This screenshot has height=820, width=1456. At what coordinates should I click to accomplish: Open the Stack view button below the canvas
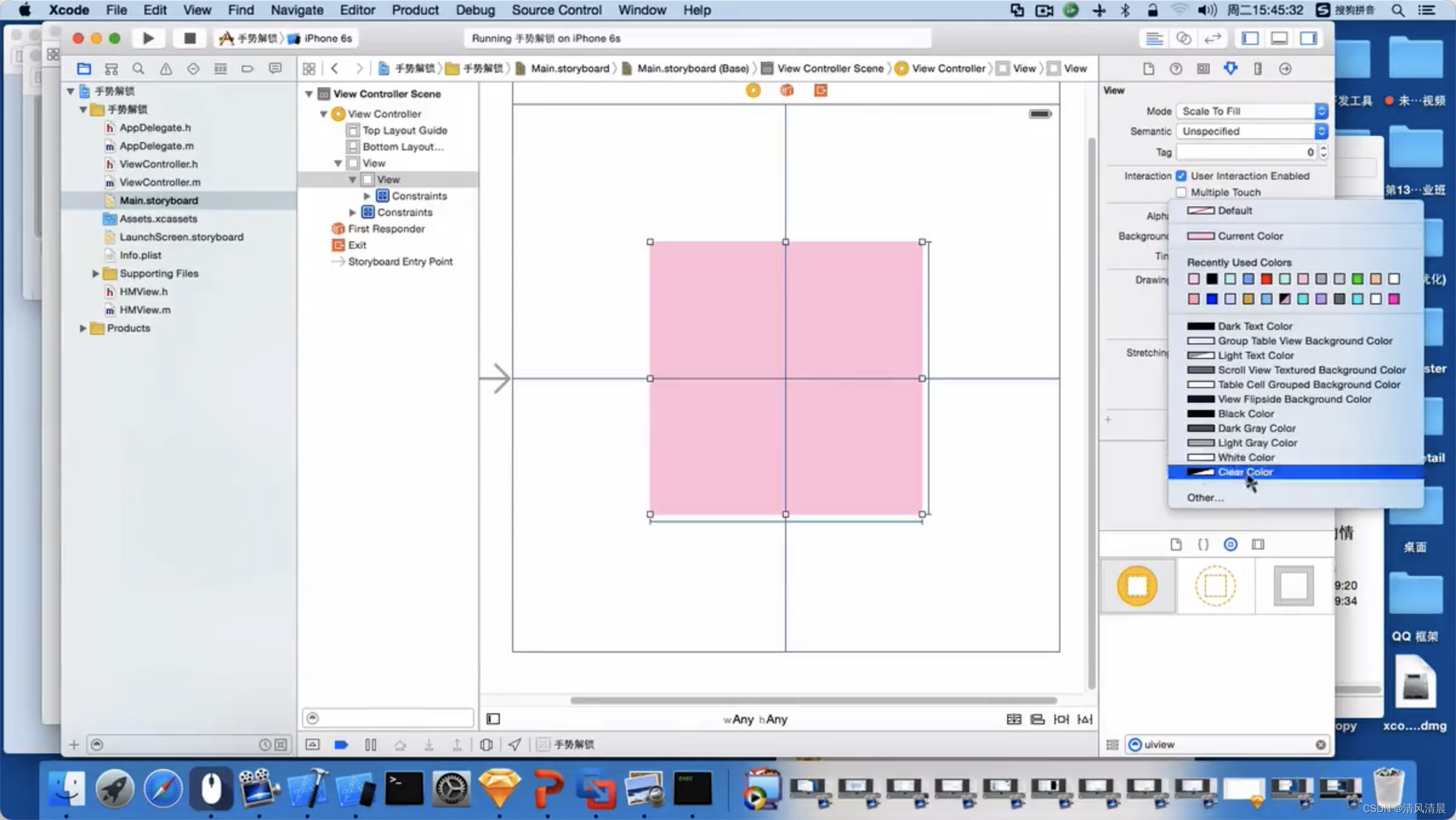click(1014, 719)
